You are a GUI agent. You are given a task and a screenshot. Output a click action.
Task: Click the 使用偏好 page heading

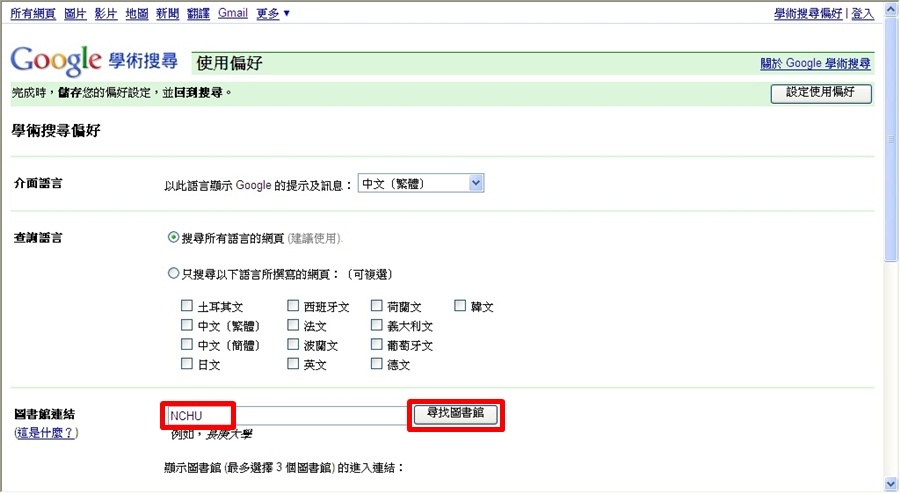click(229, 63)
